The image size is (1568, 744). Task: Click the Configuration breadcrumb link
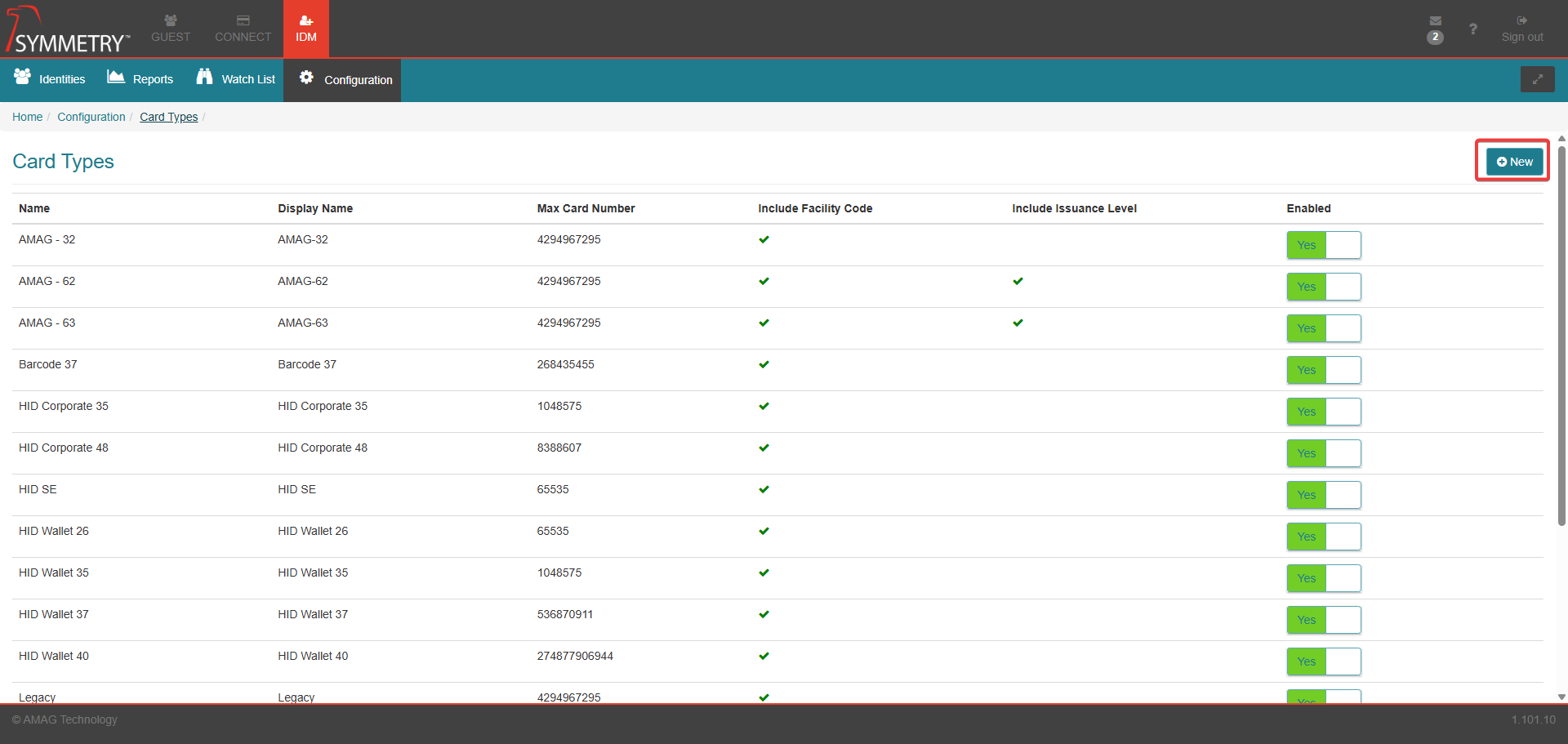[x=91, y=117]
